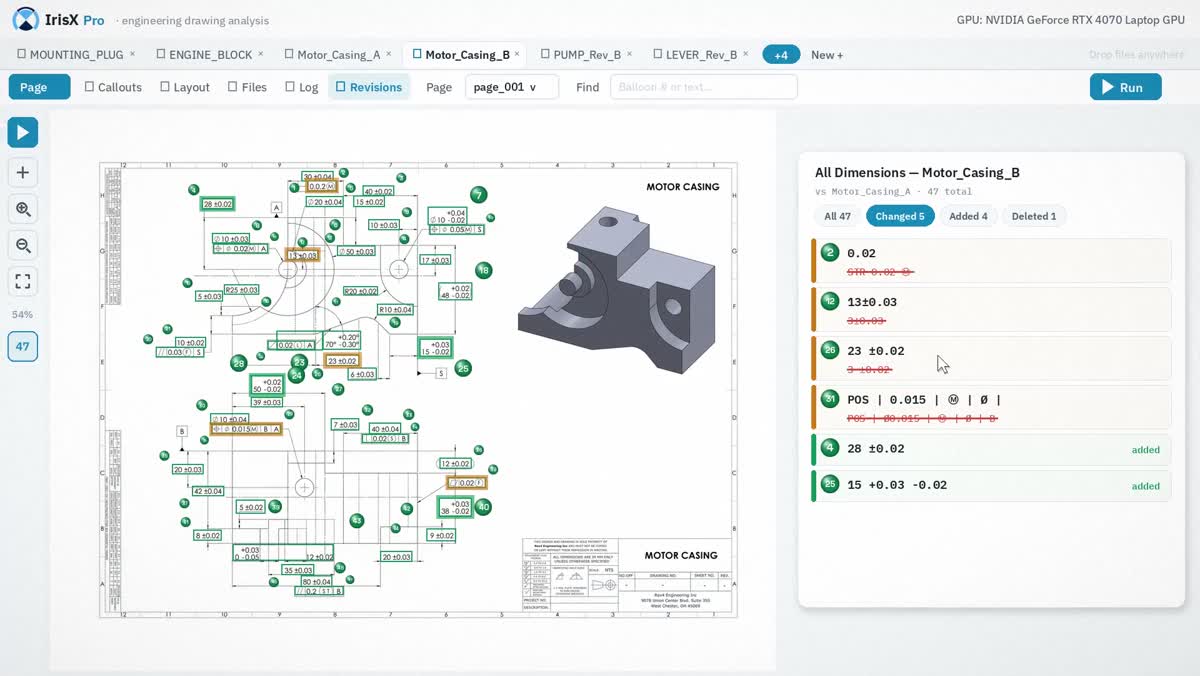Close the PUMP_Rev_B tab
This screenshot has width=1200, height=676.
[629, 54]
